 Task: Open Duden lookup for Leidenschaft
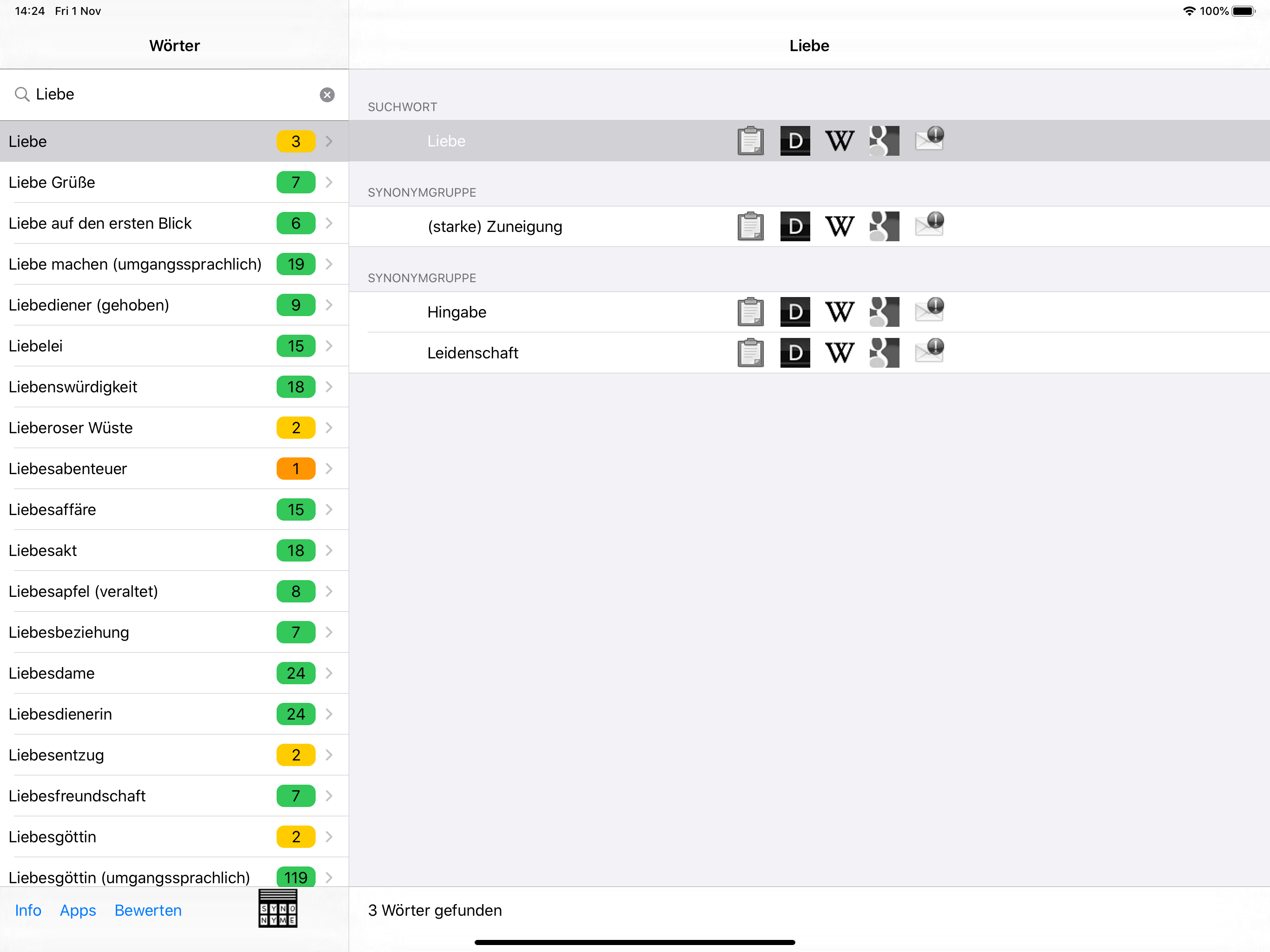(794, 352)
